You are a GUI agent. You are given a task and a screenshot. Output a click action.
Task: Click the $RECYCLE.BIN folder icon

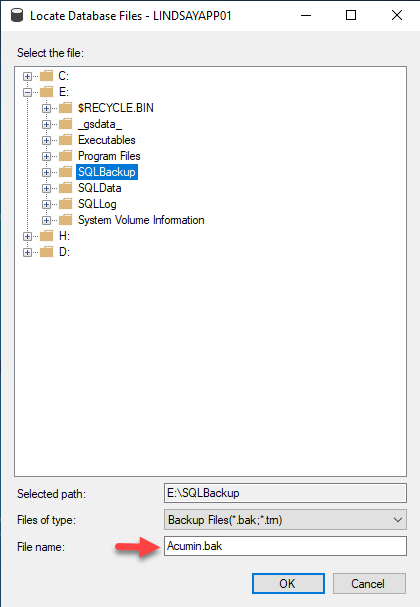65,108
